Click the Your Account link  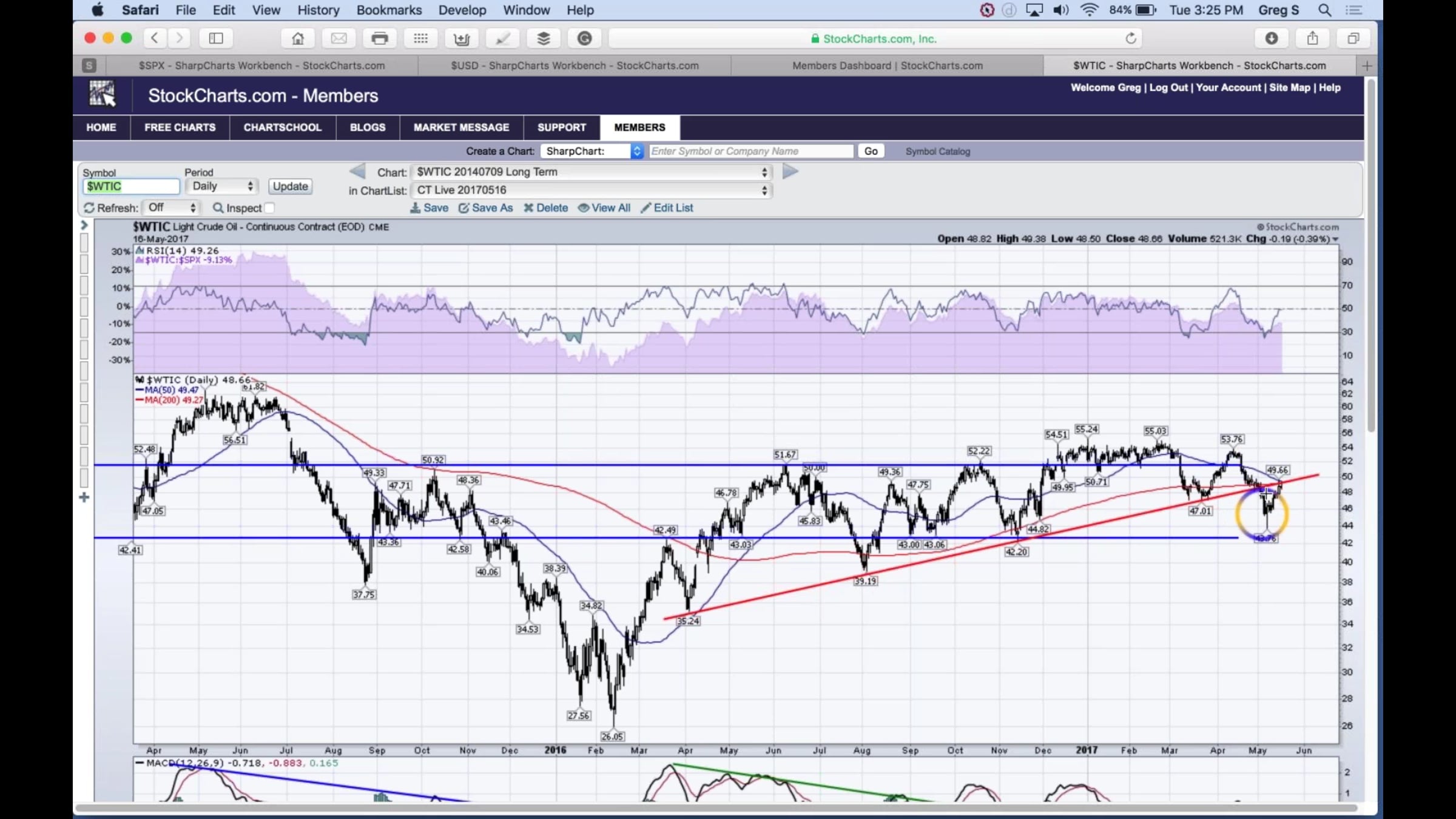[x=1228, y=87]
